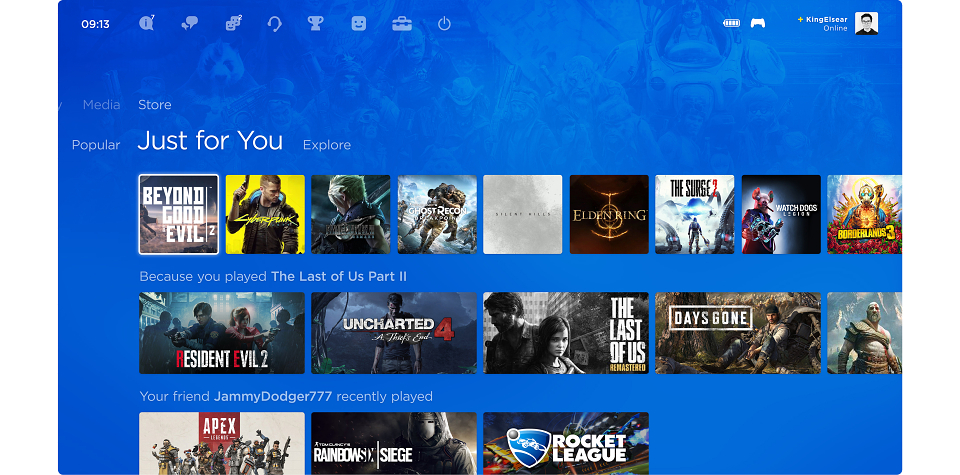The image size is (960, 475).
Task: Open the profile smiley face icon
Action: pos(359,24)
